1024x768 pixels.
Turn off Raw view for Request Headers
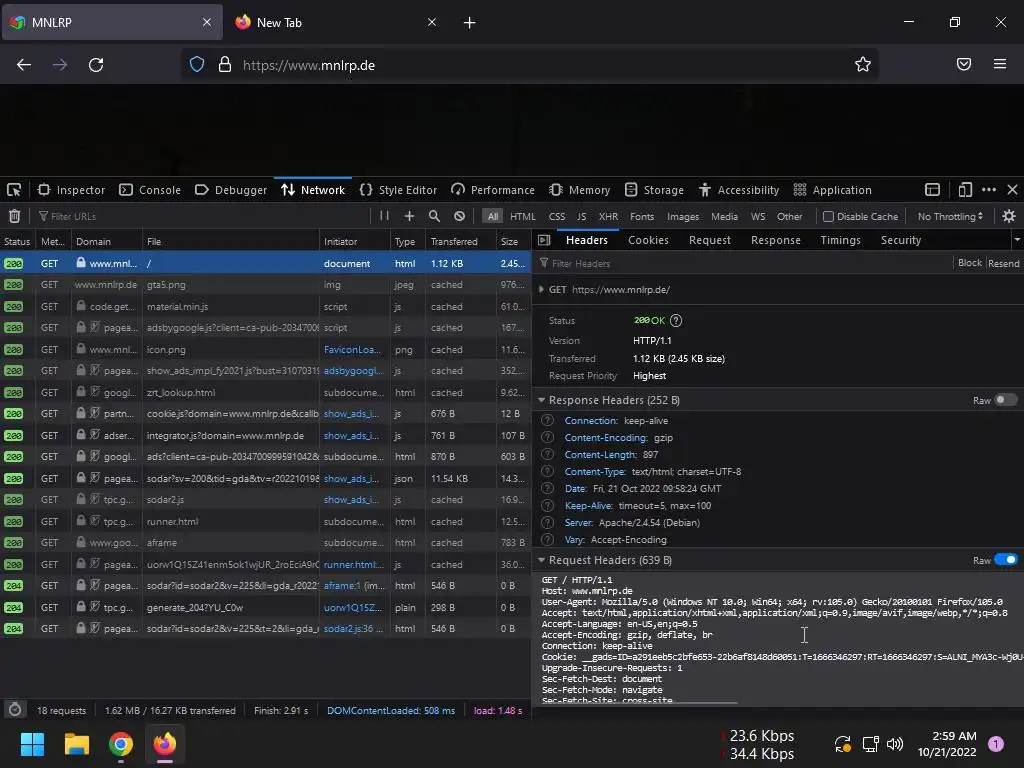click(1006, 560)
